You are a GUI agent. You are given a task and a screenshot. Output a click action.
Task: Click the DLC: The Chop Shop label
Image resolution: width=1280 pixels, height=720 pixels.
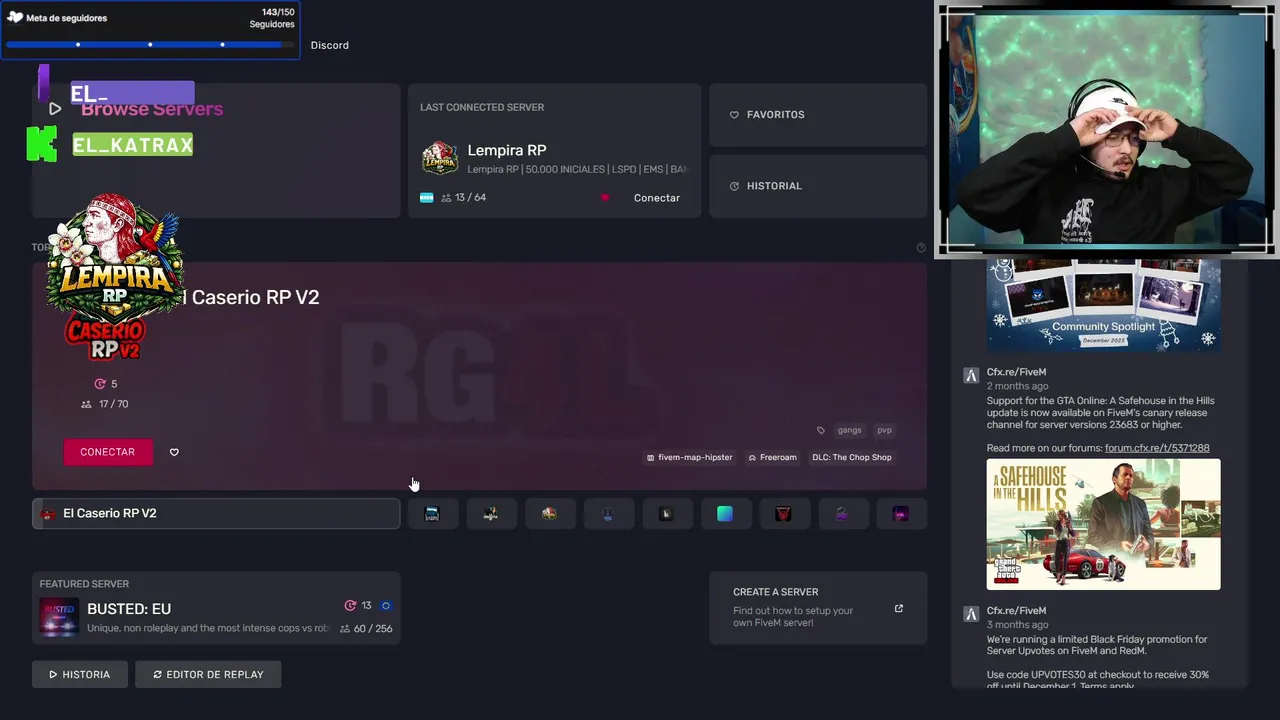point(852,457)
